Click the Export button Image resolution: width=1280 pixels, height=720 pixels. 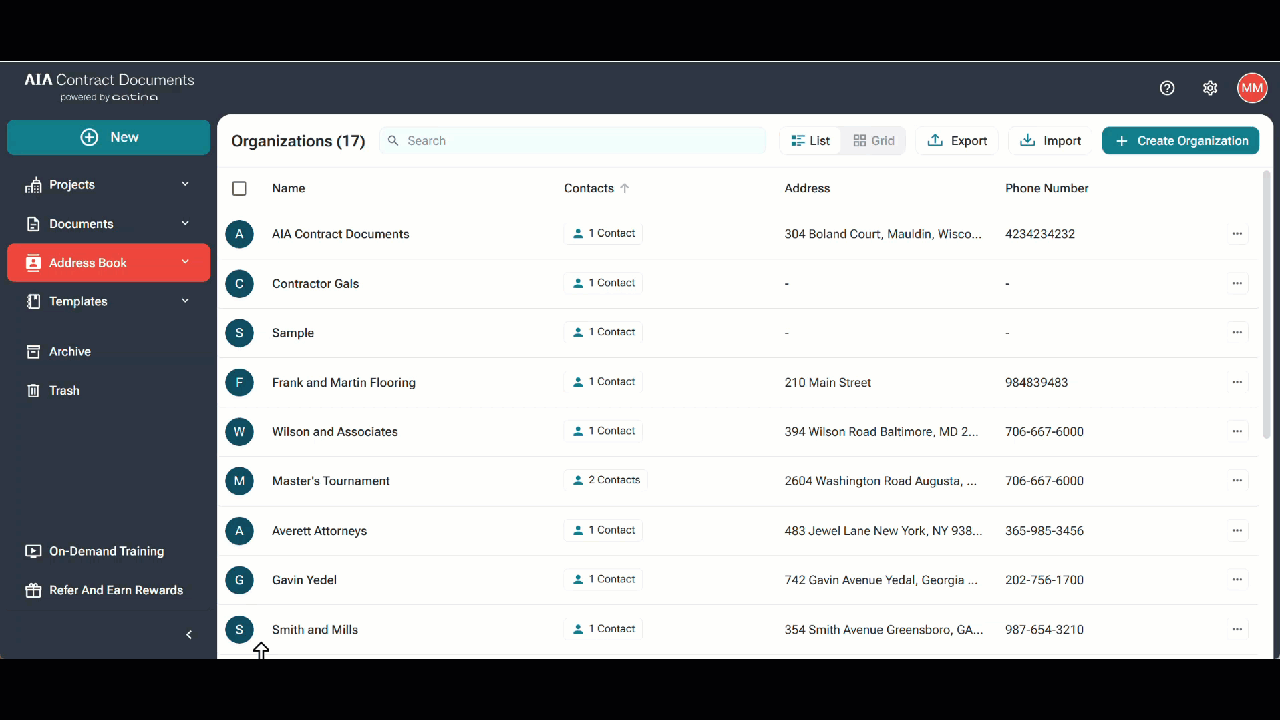click(x=957, y=141)
